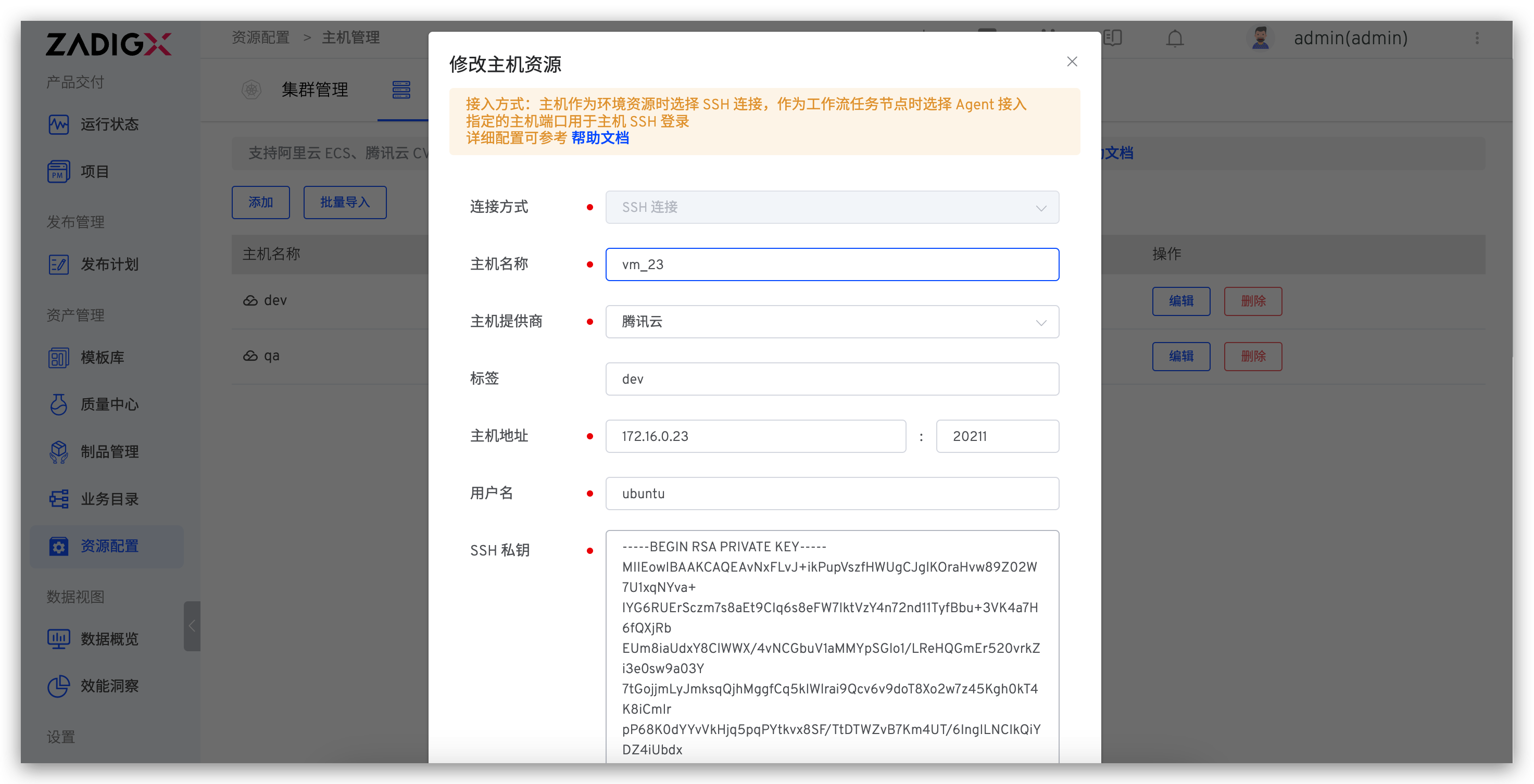Click the 批量导入 button
1534x784 pixels.
(345, 203)
